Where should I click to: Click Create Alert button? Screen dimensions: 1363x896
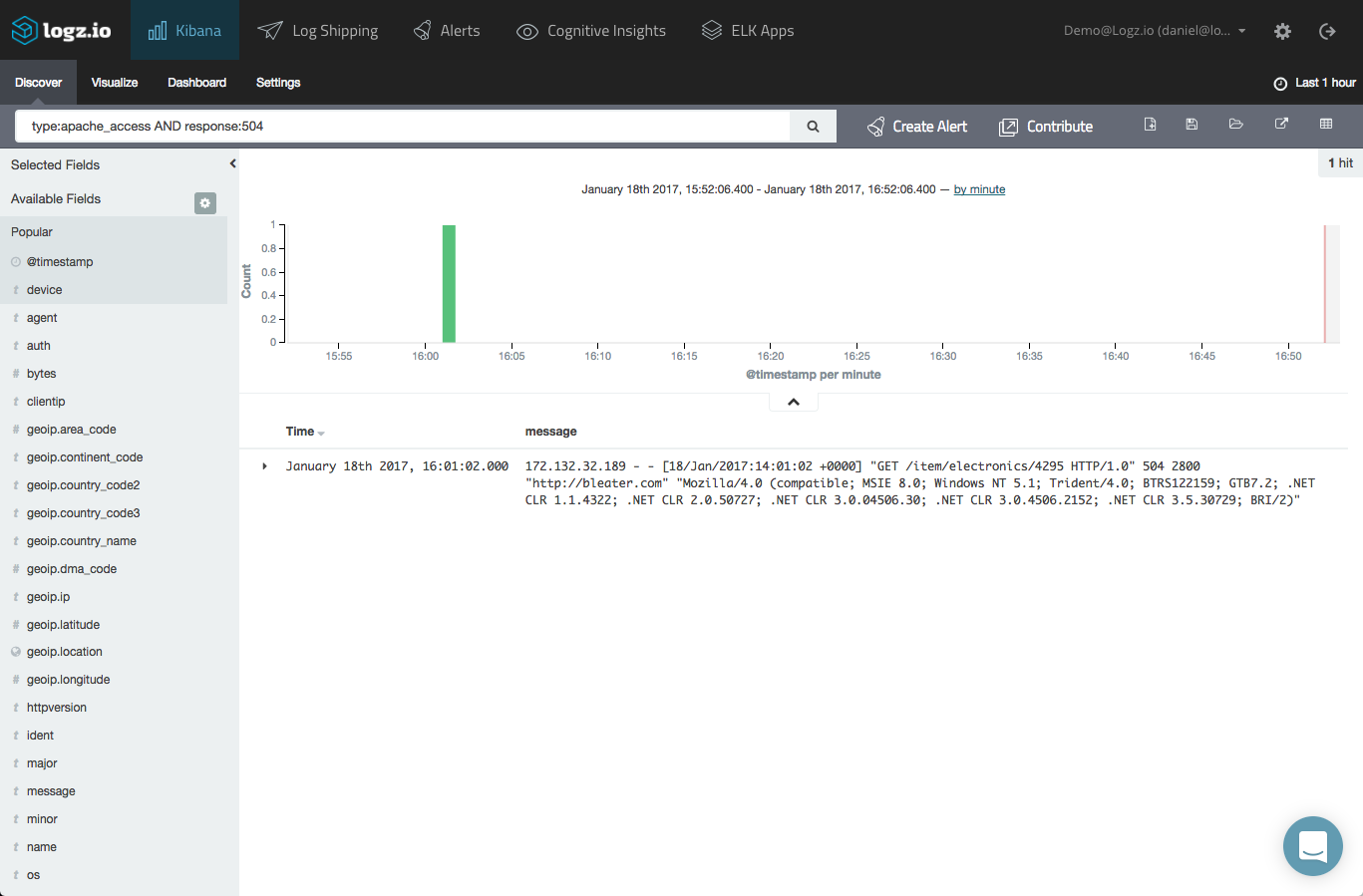pos(917,127)
